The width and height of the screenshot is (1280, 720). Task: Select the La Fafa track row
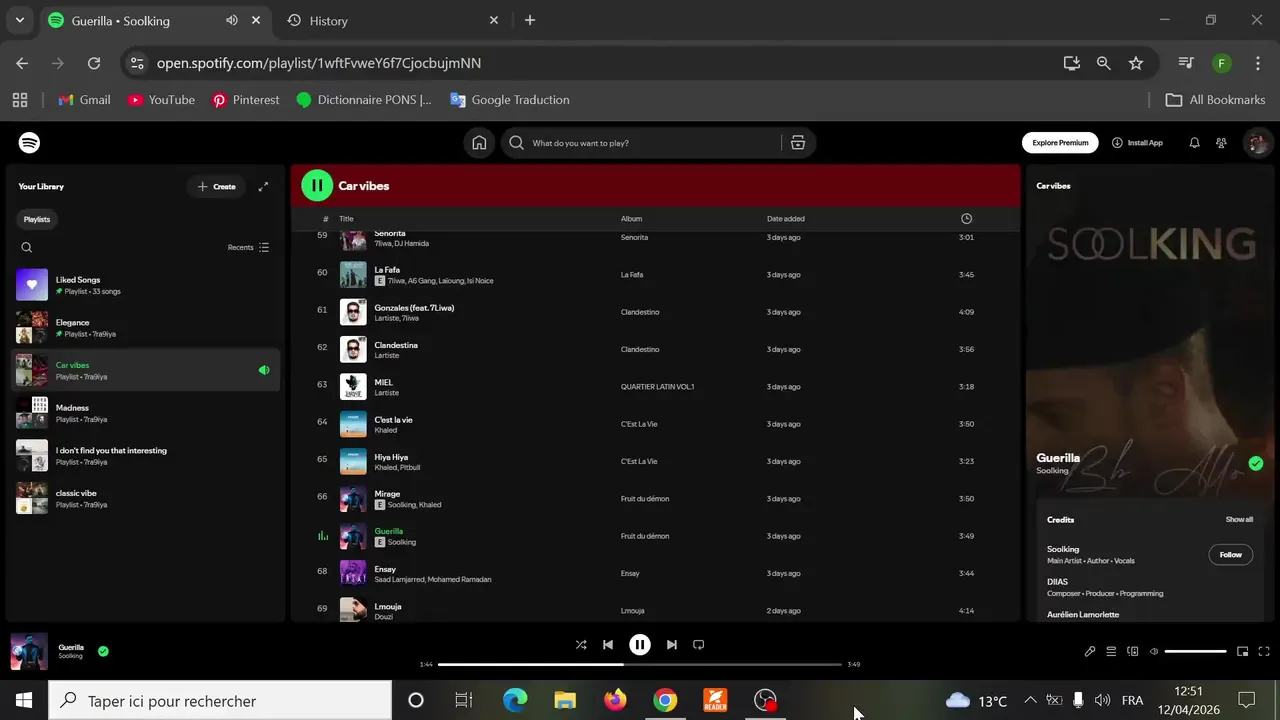pos(655,275)
